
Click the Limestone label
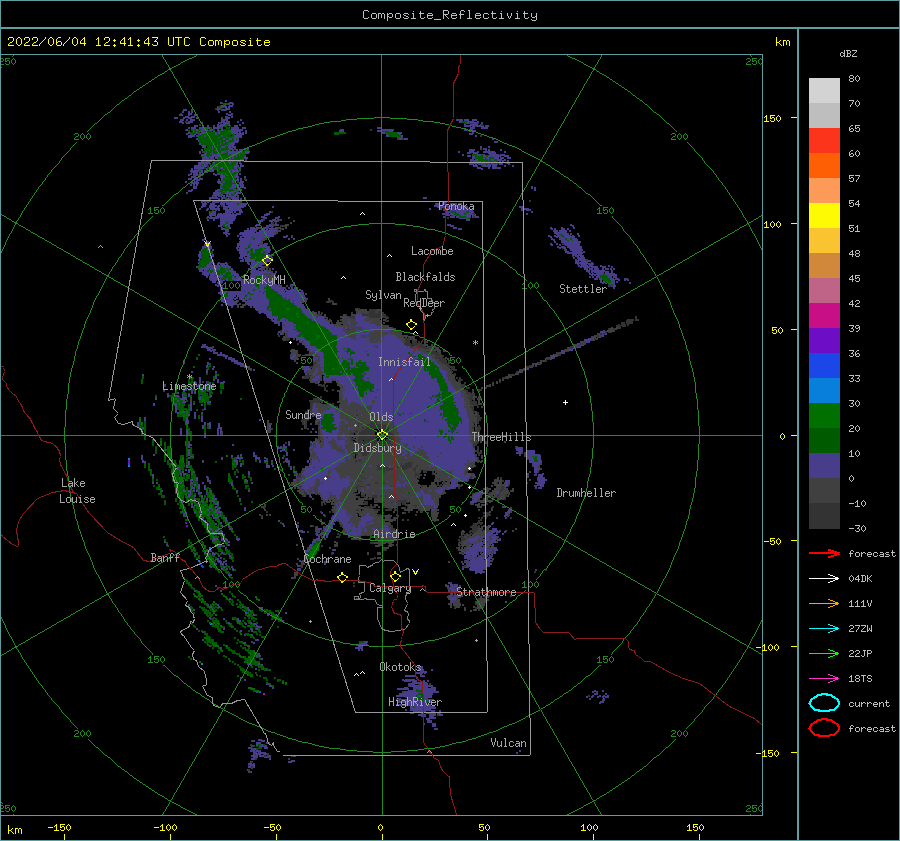[x=189, y=386]
